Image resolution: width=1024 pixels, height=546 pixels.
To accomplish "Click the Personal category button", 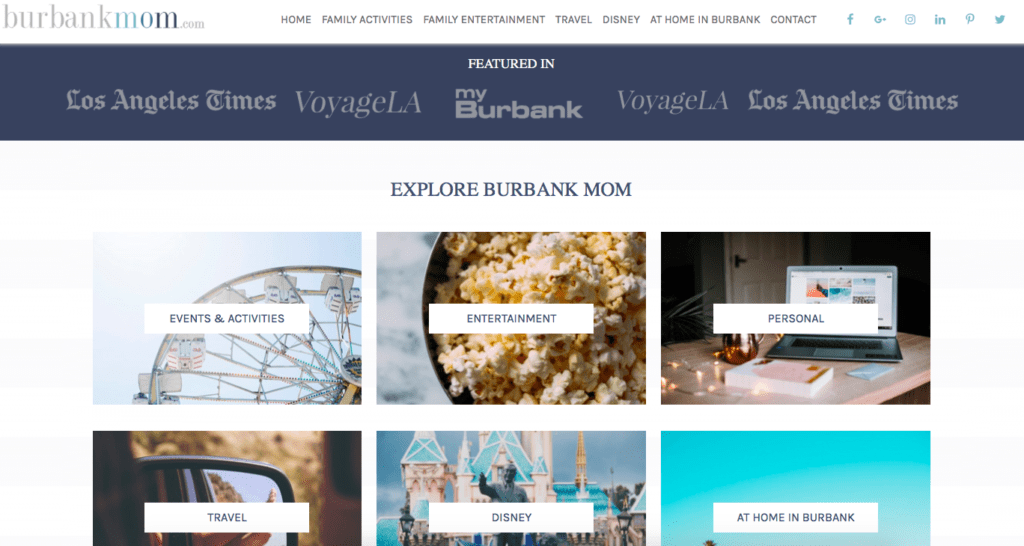I will 795,319.
